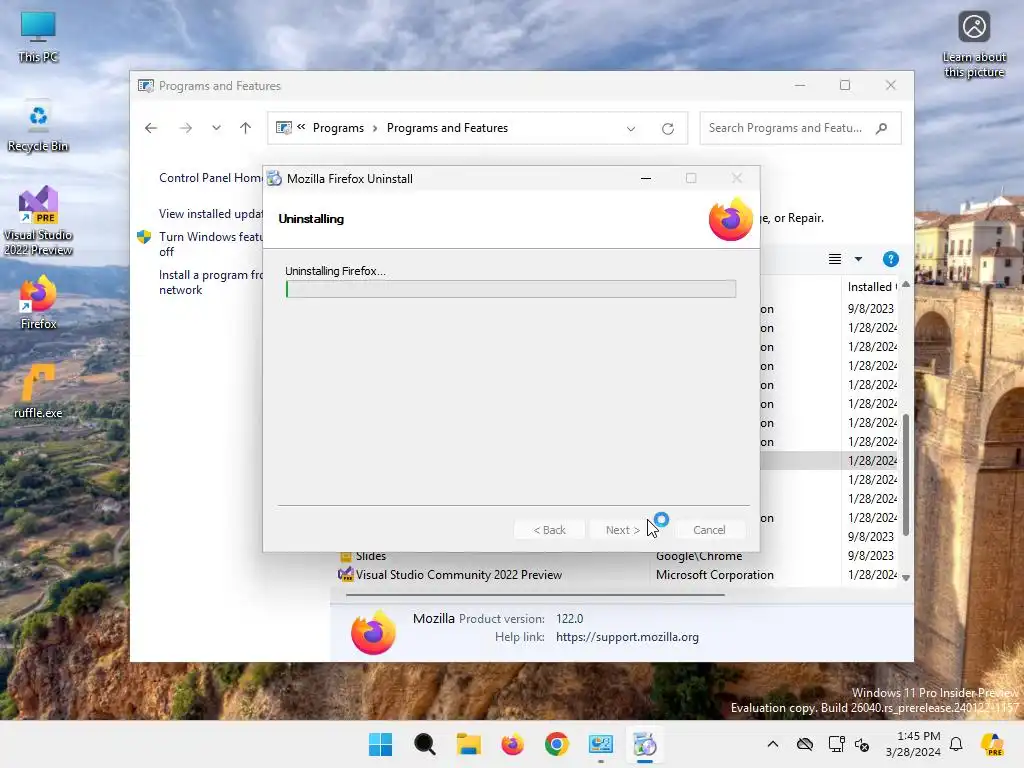Switch to the Firefox uninstaller taskbar icon

pos(645,744)
